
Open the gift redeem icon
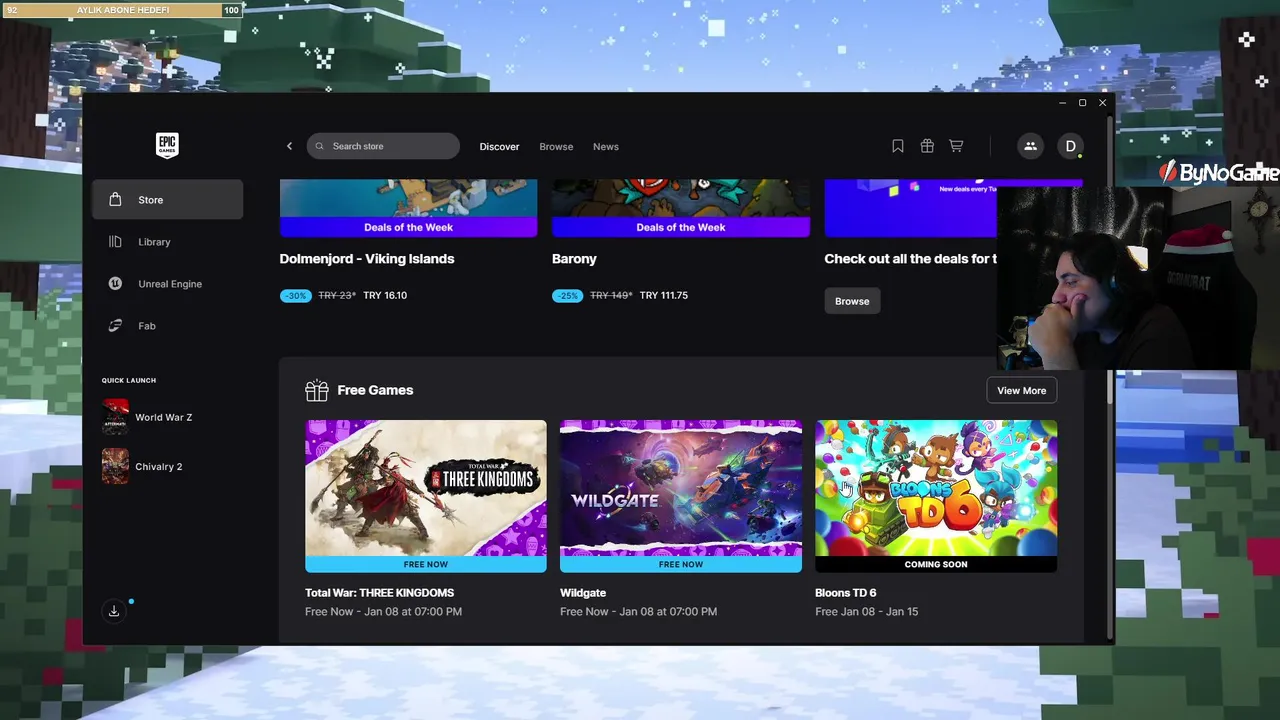pos(927,146)
